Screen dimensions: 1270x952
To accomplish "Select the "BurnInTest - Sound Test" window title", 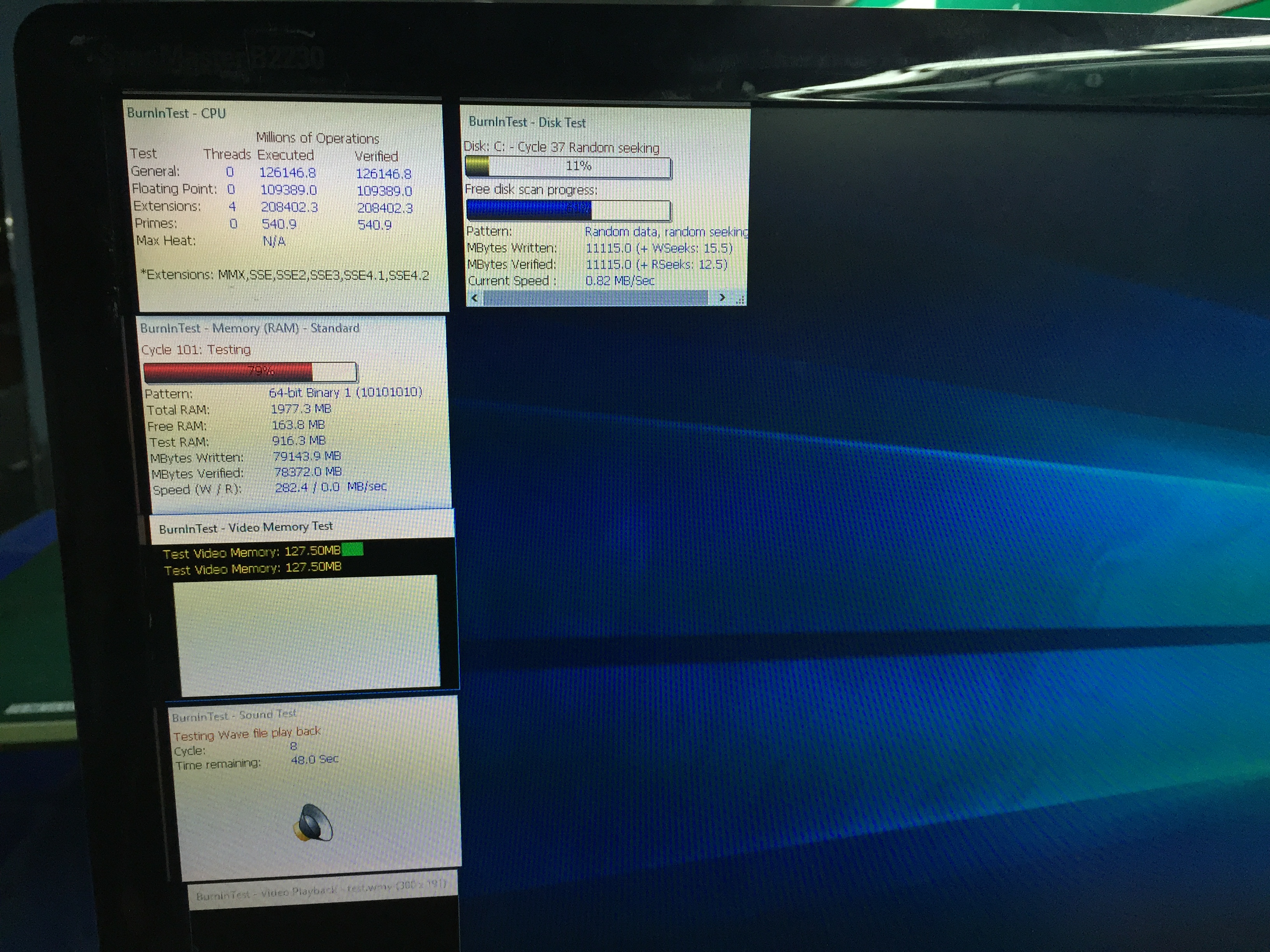I will click(234, 716).
